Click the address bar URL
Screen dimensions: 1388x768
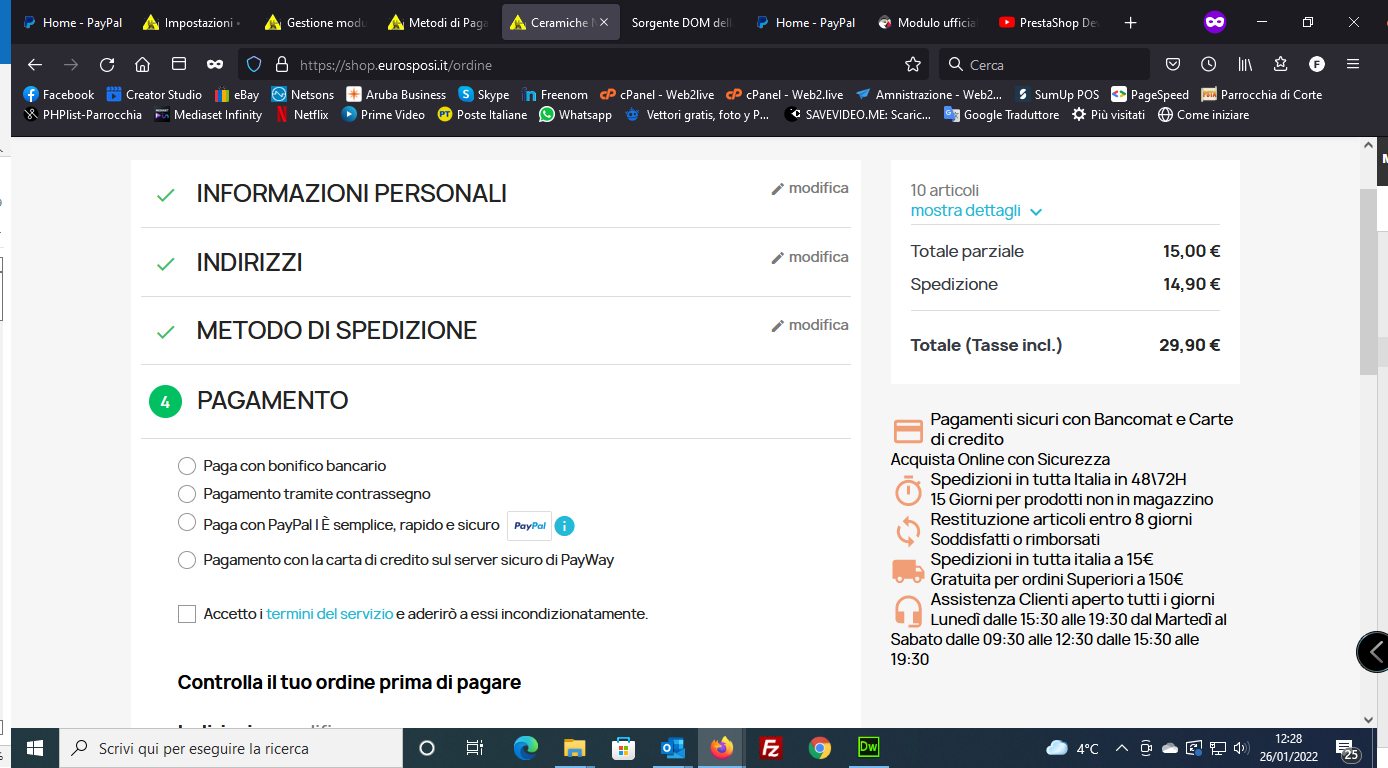pos(396,65)
